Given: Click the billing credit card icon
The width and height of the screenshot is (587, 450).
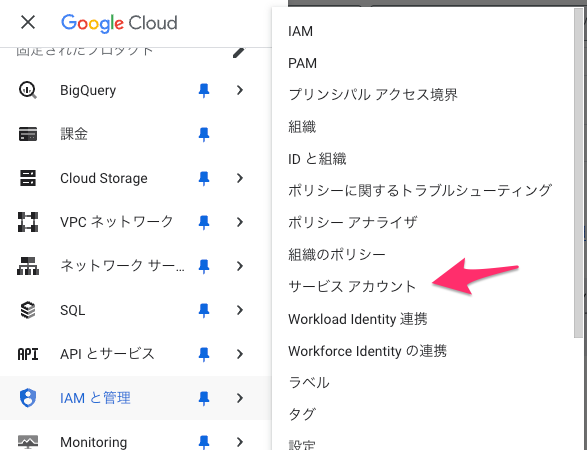Looking at the screenshot, I should click(28, 134).
